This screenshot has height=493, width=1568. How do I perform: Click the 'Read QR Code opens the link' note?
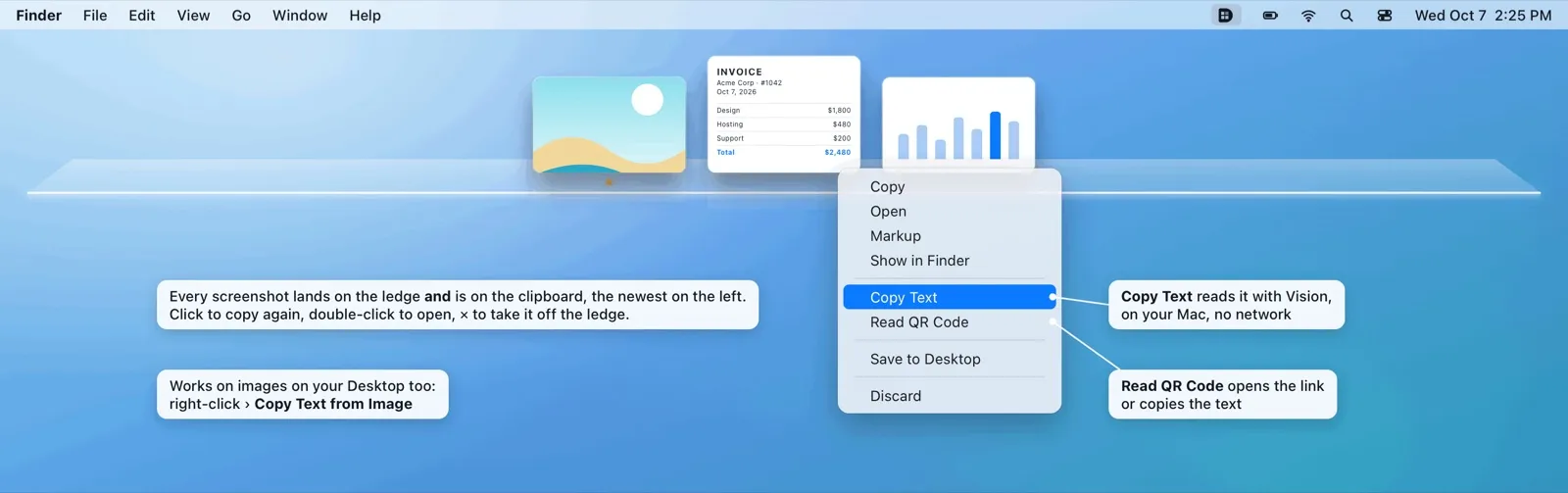pyautogui.click(x=1222, y=394)
